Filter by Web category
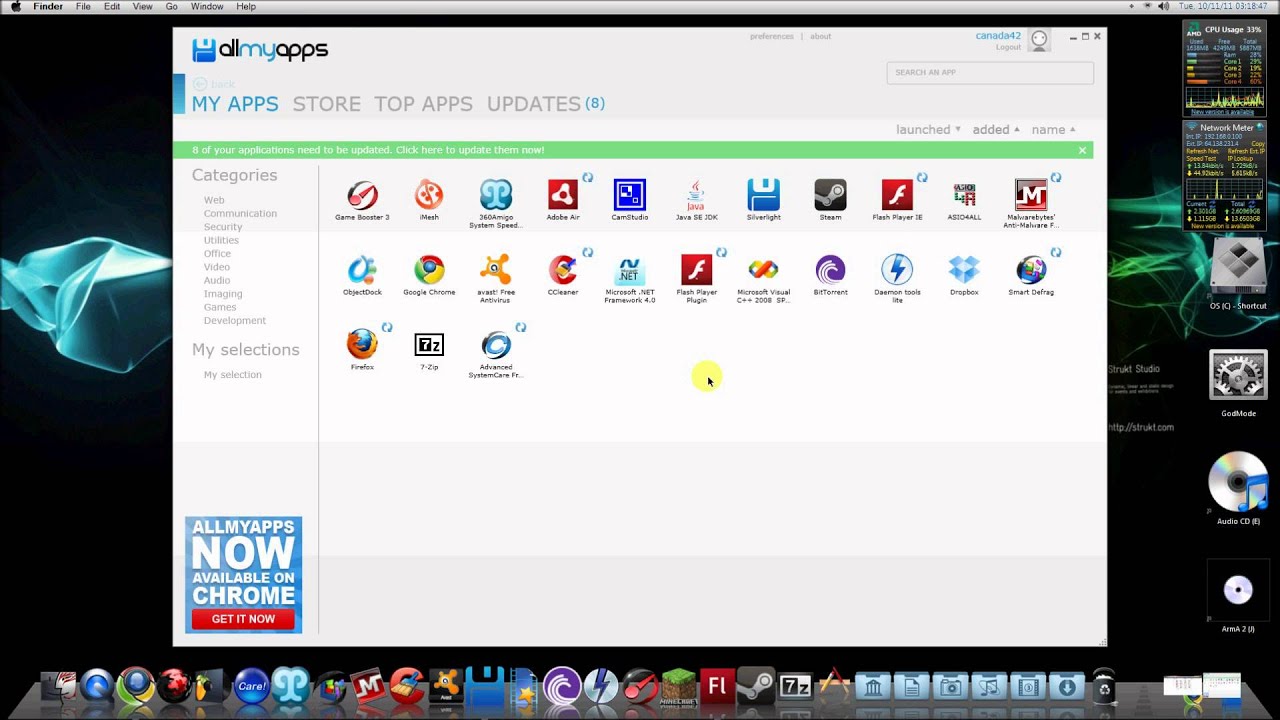 [x=214, y=200]
